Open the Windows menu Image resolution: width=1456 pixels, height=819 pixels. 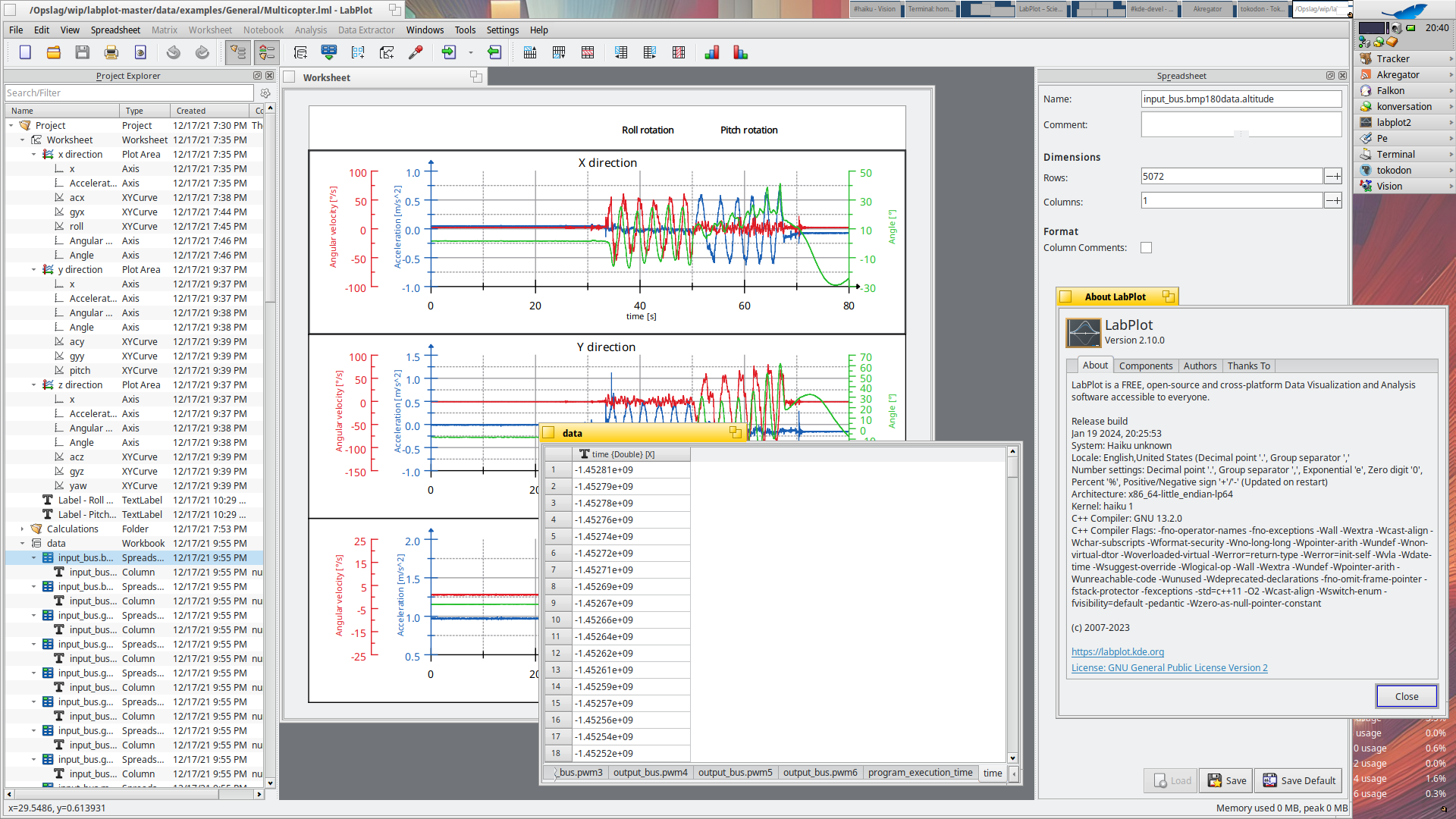[425, 30]
